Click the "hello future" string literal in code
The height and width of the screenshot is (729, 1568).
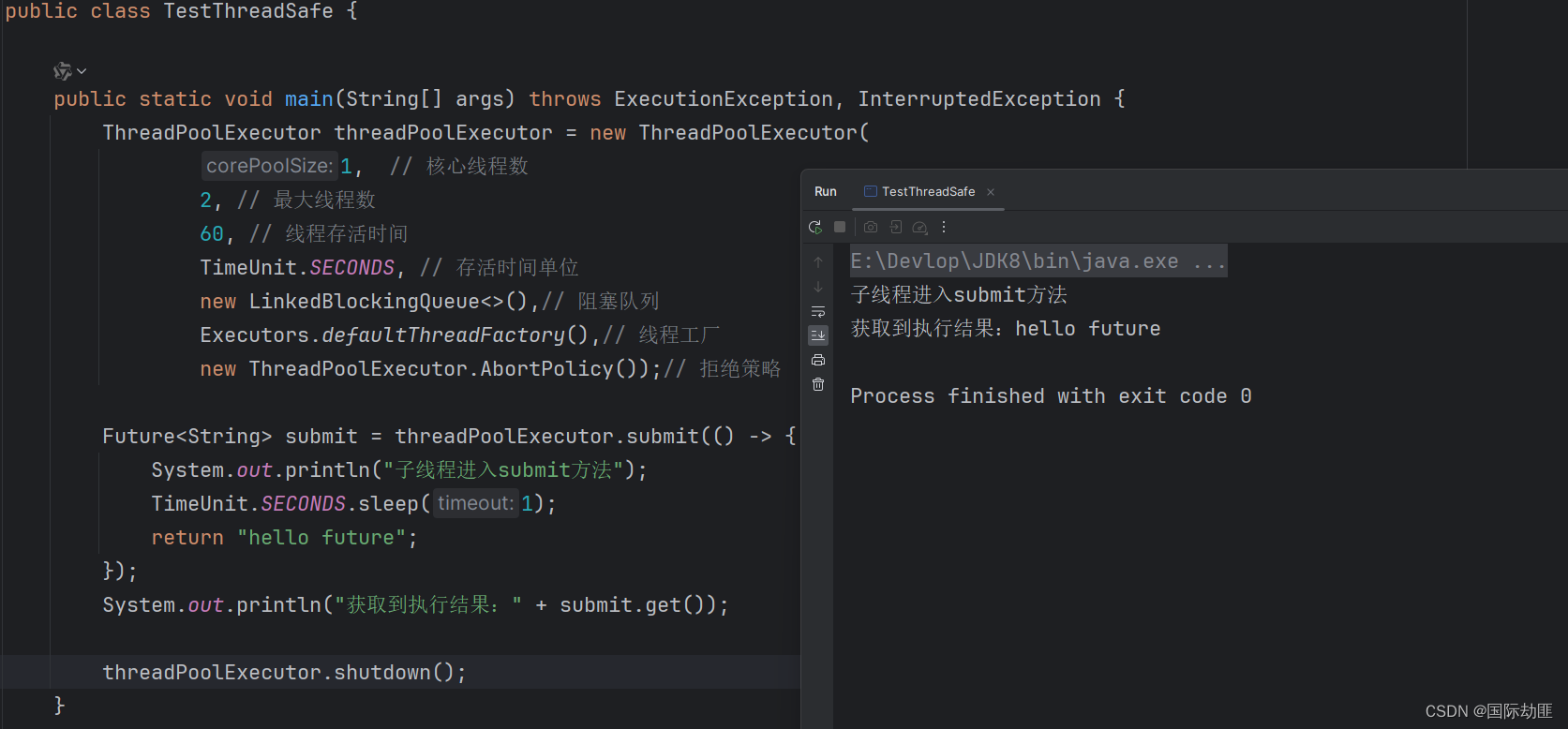321,537
